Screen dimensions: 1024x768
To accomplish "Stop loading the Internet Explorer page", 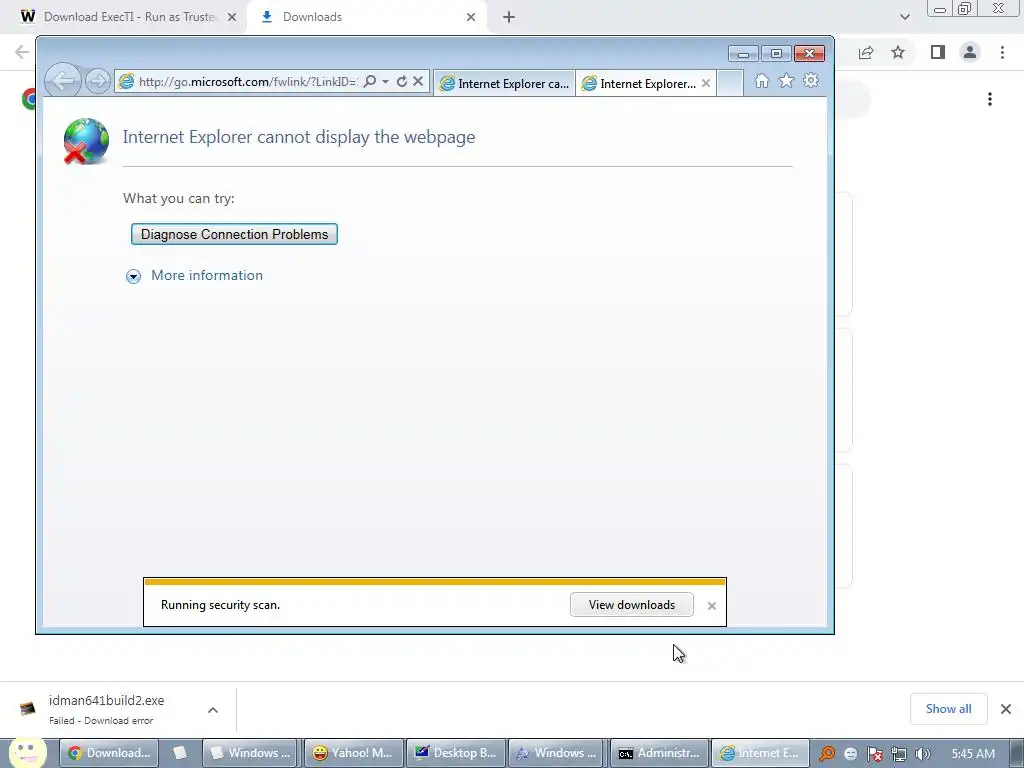I will (418, 82).
